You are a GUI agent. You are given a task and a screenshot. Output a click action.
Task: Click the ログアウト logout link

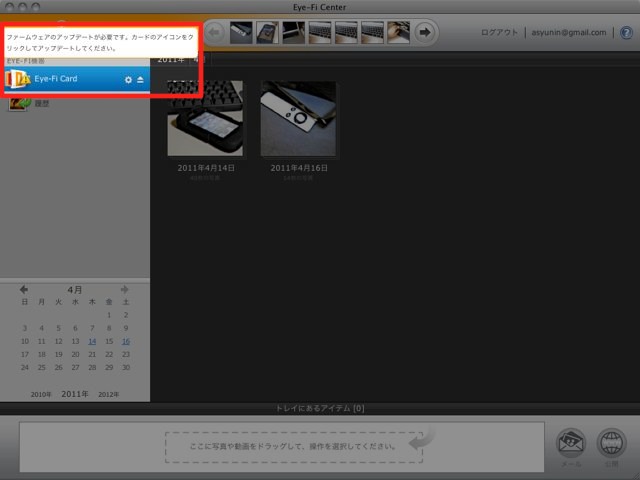tap(499, 32)
